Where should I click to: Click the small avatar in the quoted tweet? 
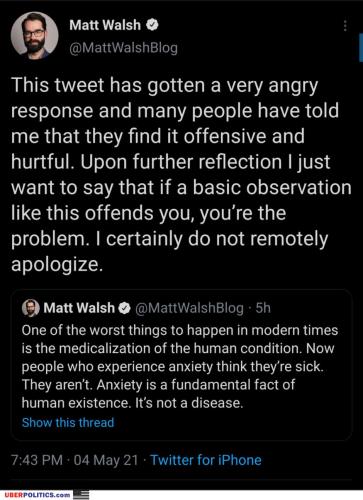pyautogui.click(x=31, y=308)
